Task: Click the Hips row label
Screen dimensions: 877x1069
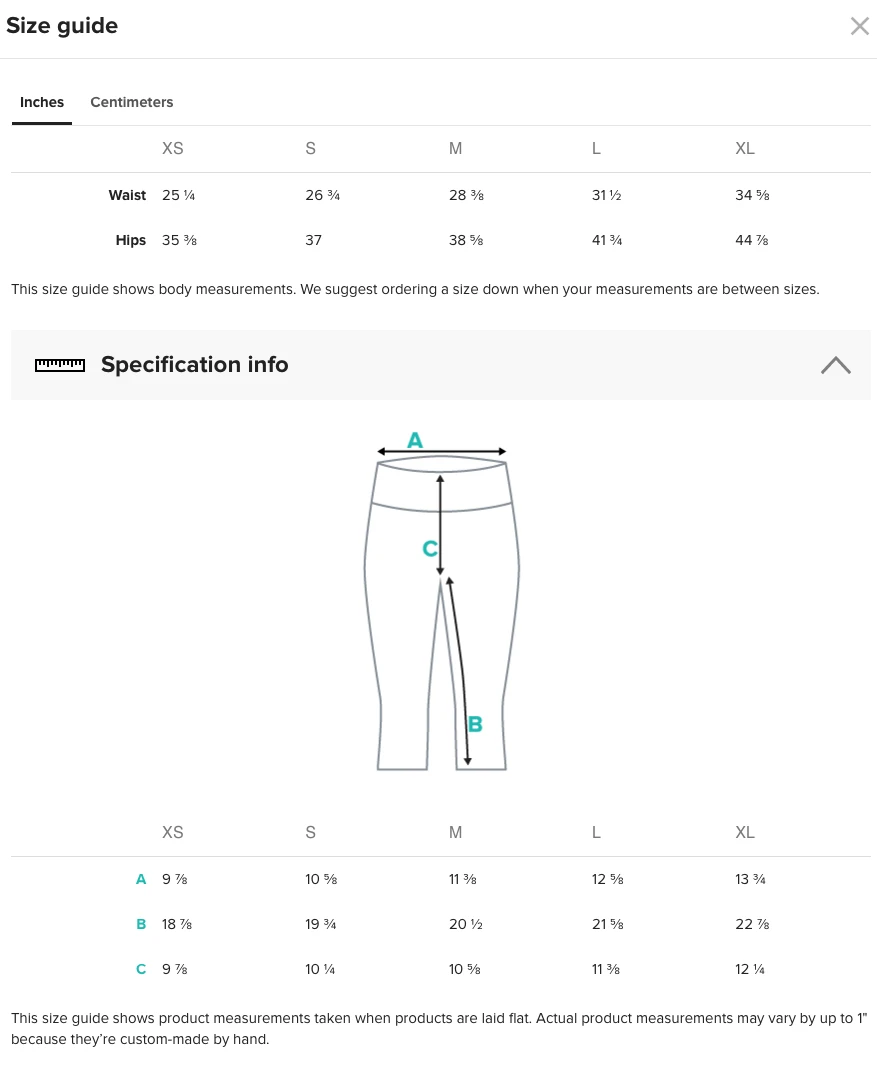Action: click(130, 240)
